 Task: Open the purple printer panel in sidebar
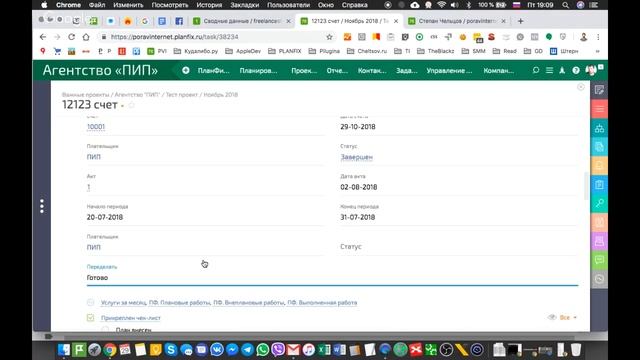point(599,241)
